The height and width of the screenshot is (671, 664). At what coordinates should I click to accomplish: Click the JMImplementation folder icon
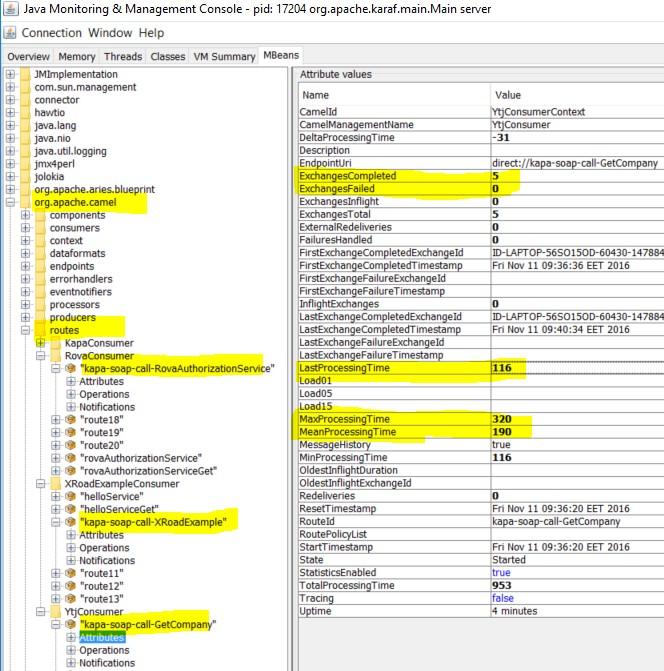(26, 74)
